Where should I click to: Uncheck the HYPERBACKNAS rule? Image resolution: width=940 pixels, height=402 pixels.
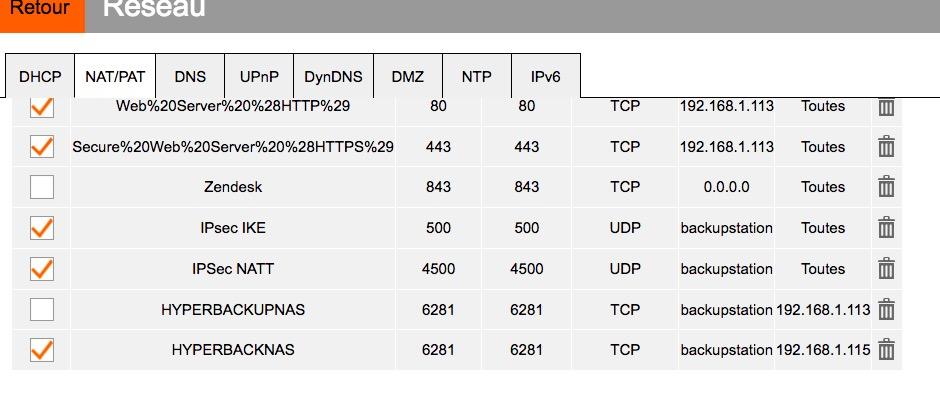tap(42, 350)
